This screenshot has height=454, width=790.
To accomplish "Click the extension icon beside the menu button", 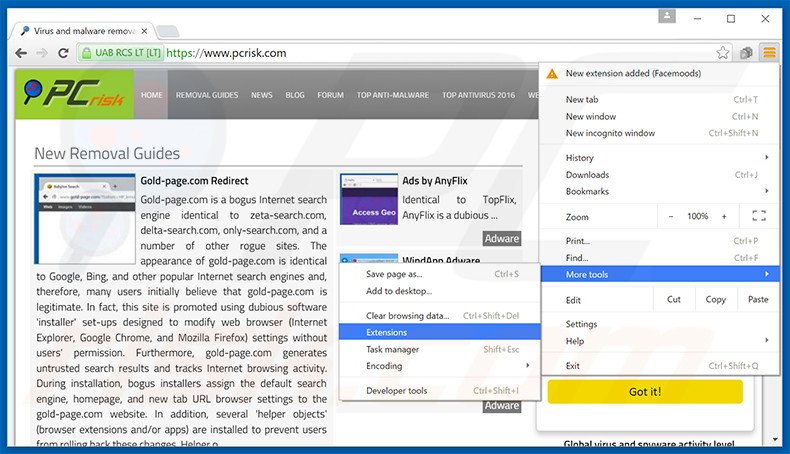I will pos(746,53).
